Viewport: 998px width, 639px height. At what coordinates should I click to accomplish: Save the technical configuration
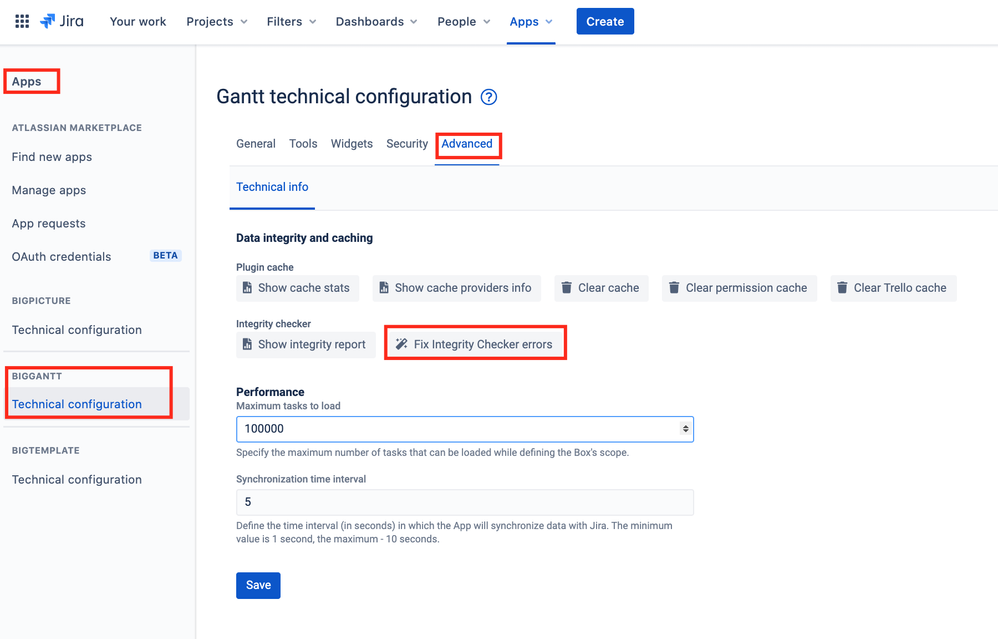click(x=258, y=586)
